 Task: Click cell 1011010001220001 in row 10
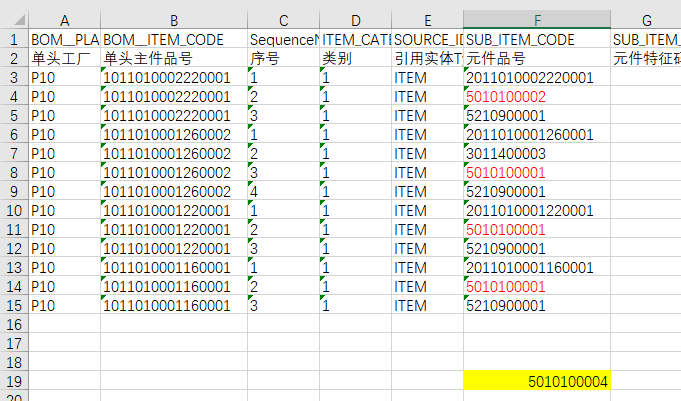coord(174,211)
